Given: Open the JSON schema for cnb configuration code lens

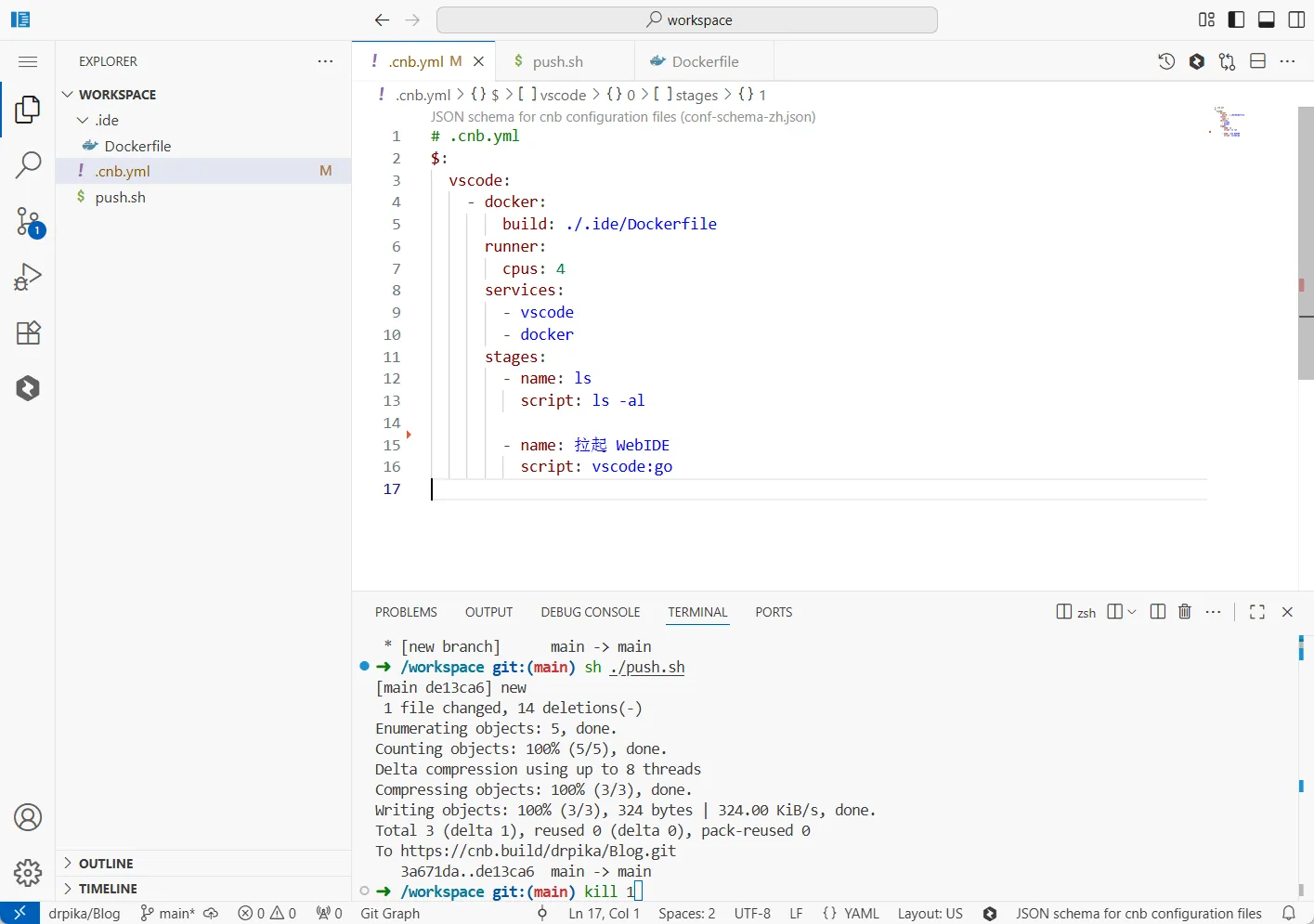Looking at the screenshot, I should pyautogui.click(x=623, y=117).
